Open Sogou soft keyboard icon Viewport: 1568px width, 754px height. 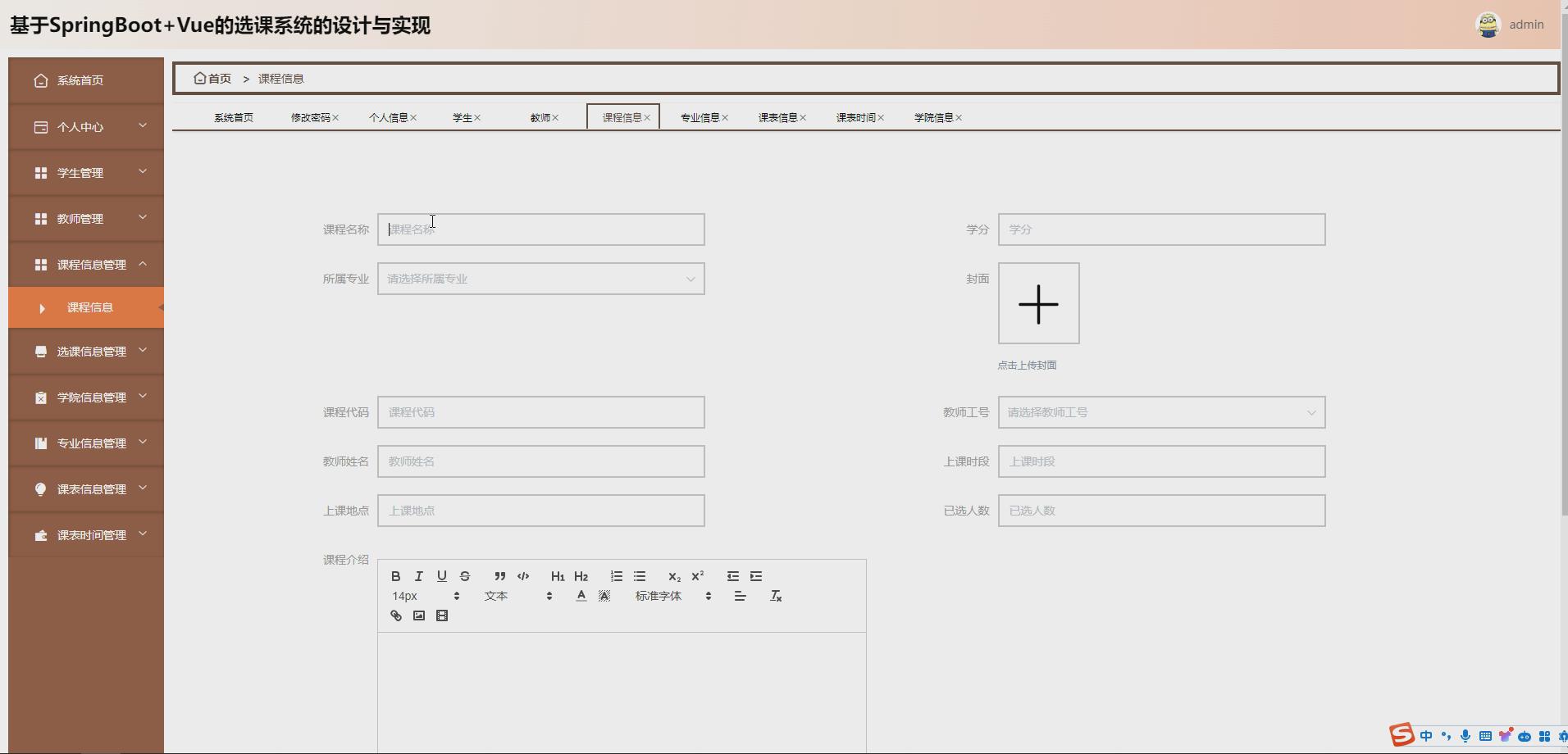click(1485, 736)
